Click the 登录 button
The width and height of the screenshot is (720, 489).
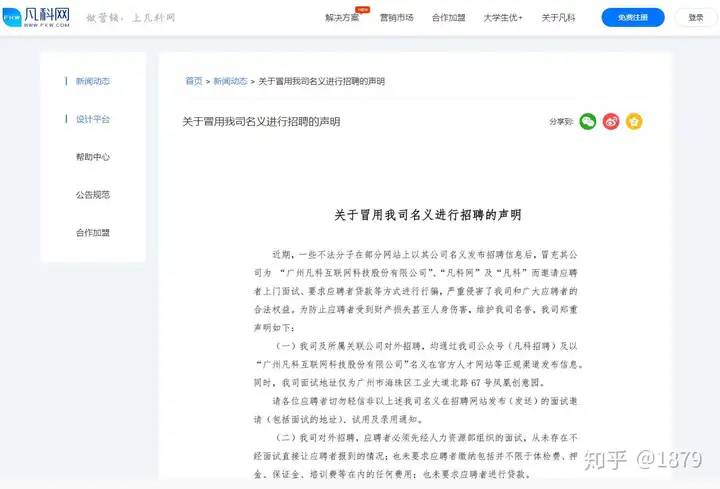[696, 17]
